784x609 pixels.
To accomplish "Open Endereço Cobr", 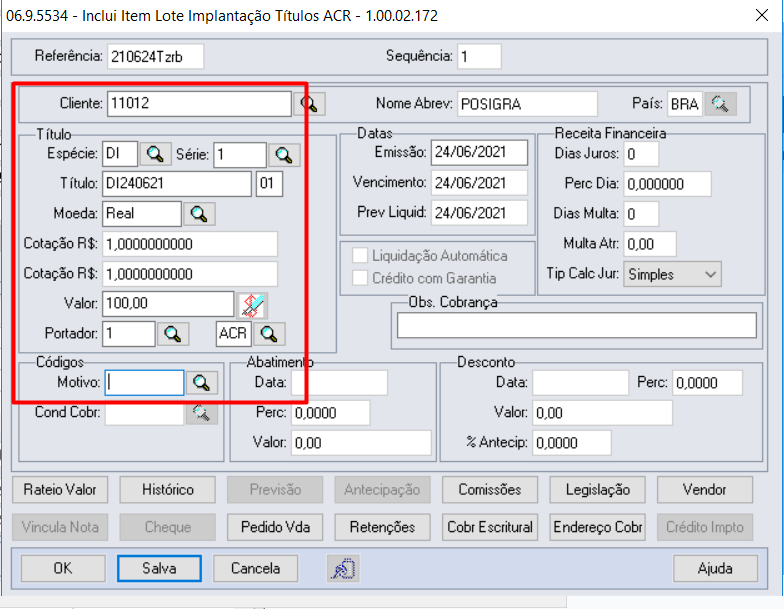I will point(598,527).
